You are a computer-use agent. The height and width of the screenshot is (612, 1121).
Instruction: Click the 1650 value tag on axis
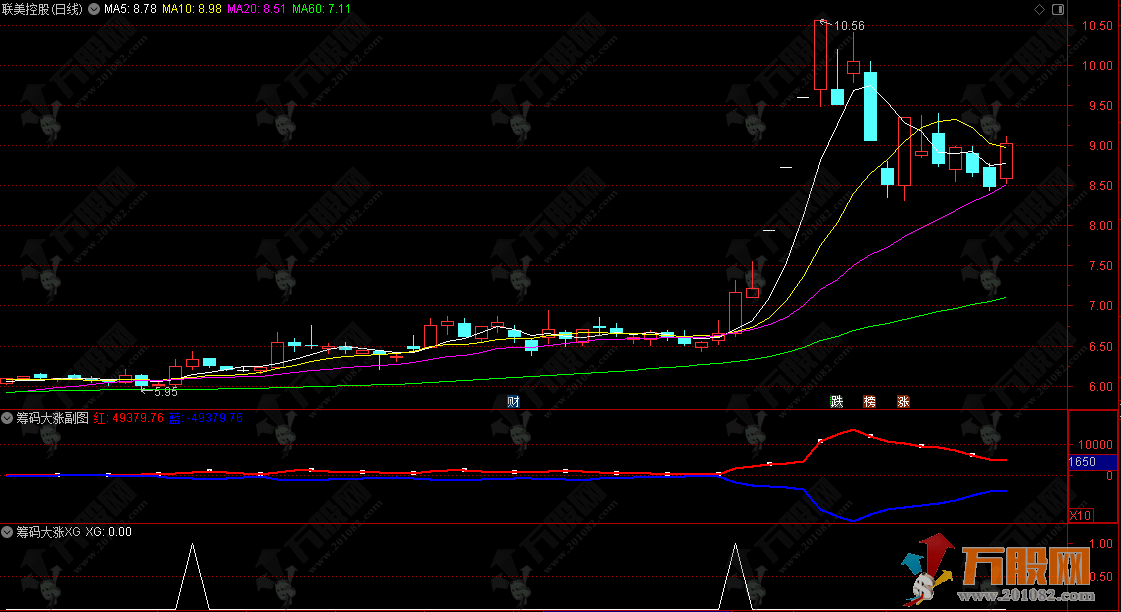pyautogui.click(x=1083, y=462)
